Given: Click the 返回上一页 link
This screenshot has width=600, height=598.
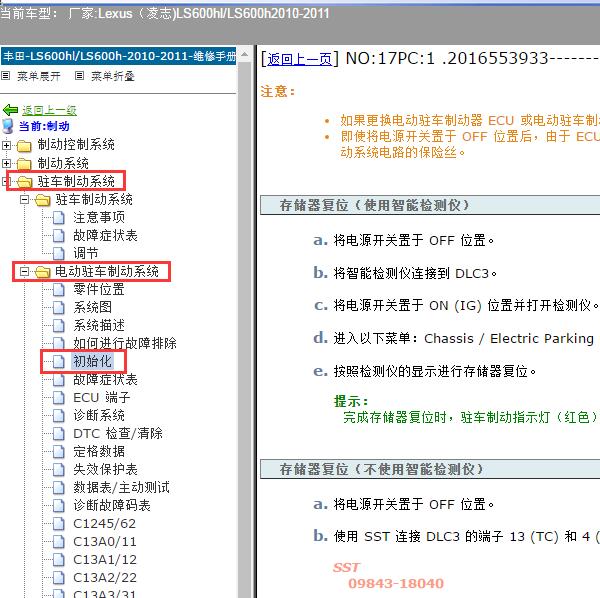Looking at the screenshot, I should pyautogui.click(x=299, y=59).
